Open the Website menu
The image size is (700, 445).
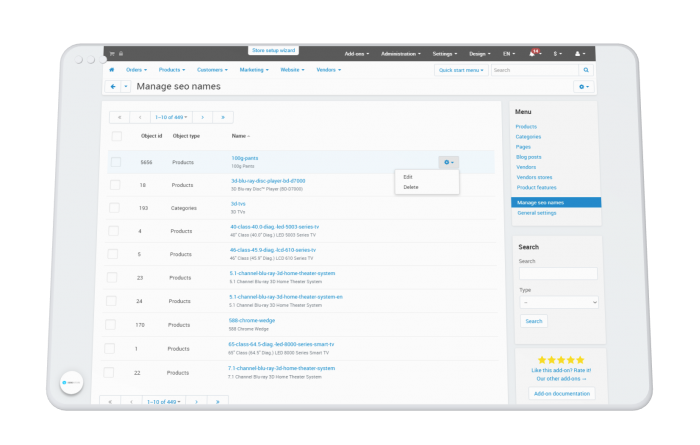[292, 70]
